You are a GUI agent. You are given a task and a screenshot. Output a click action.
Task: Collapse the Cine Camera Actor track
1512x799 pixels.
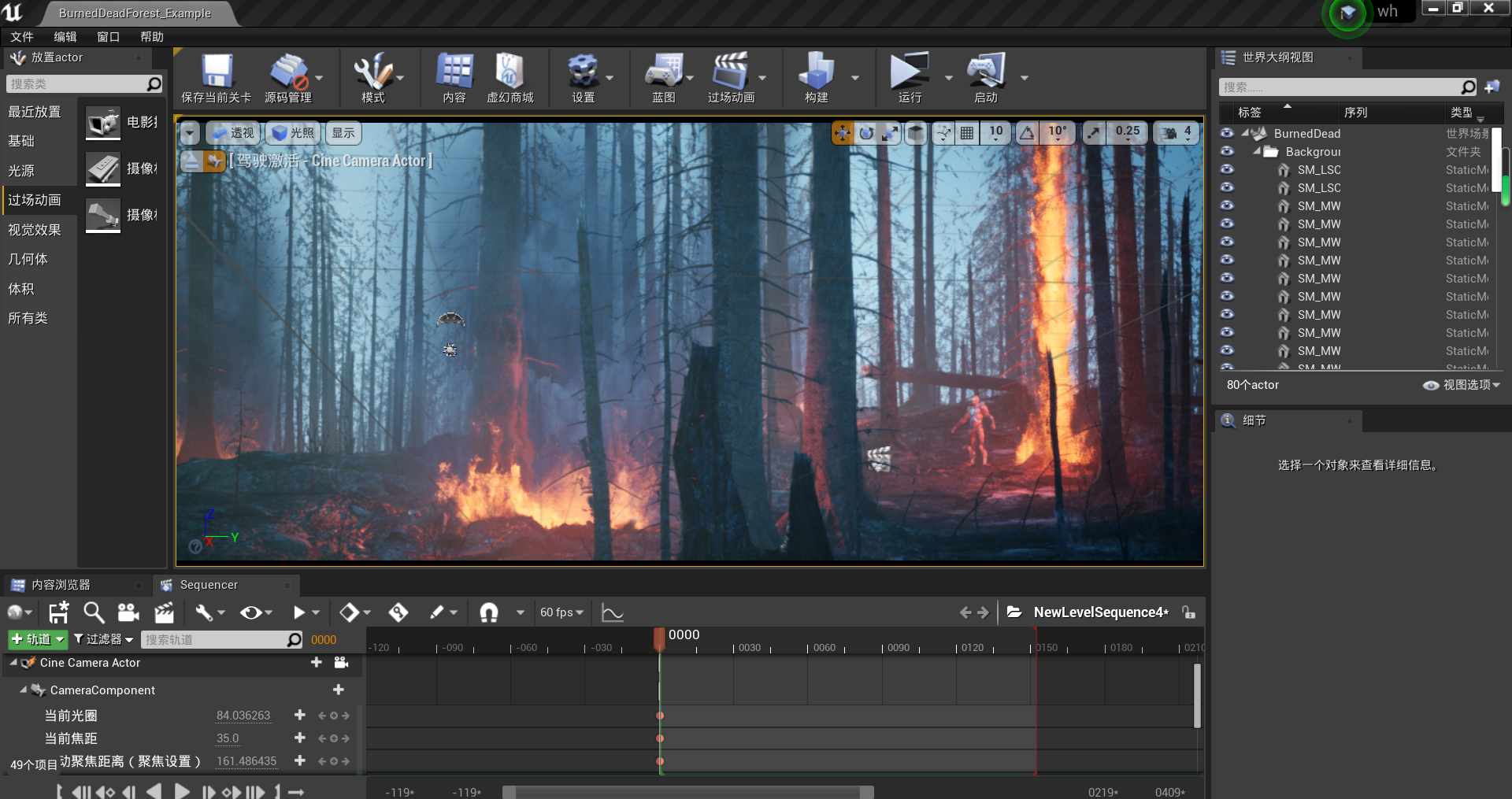click(x=13, y=663)
